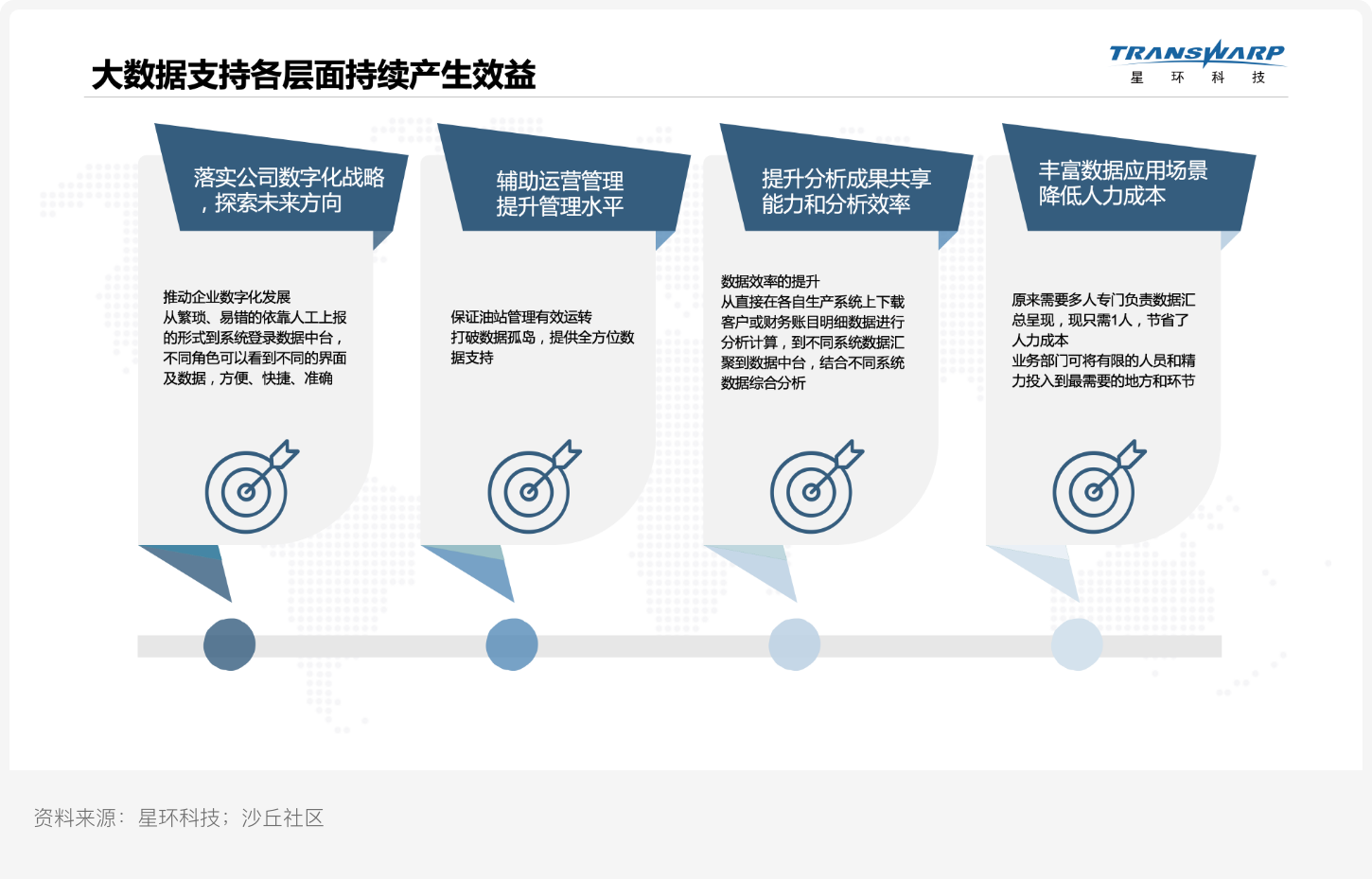Click the target icon under 推动企业数字化发展 card
Screen dimensions: 1372x879
[252, 486]
